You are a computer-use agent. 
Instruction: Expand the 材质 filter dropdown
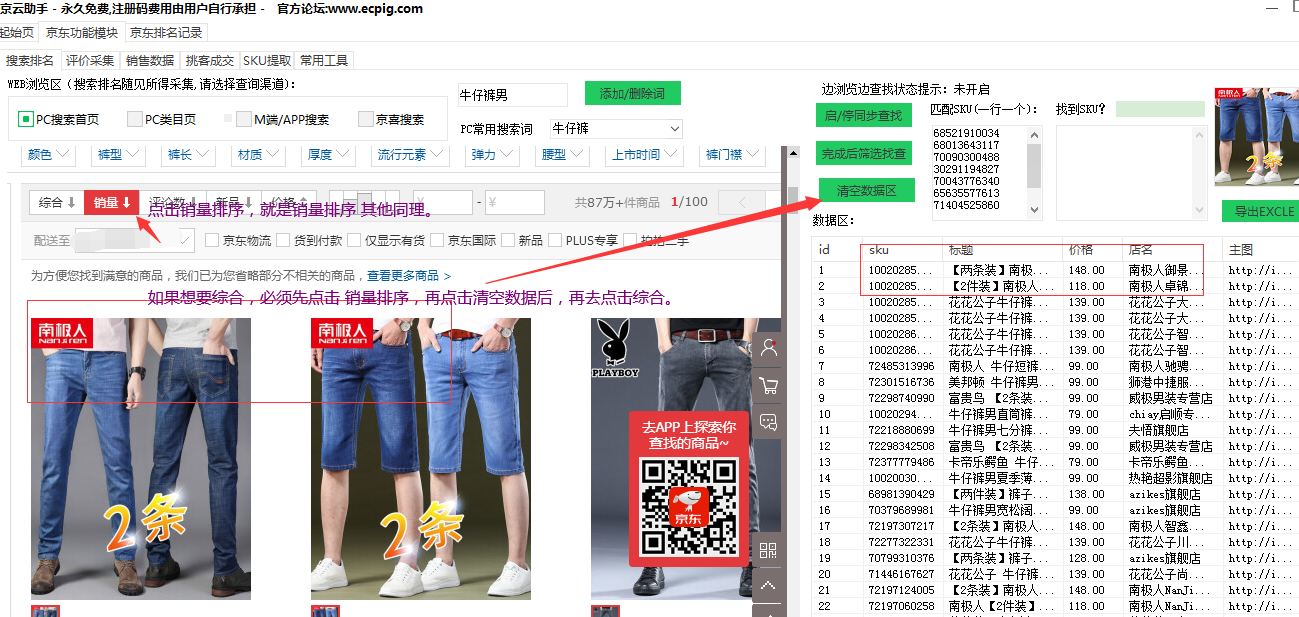tap(259, 155)
